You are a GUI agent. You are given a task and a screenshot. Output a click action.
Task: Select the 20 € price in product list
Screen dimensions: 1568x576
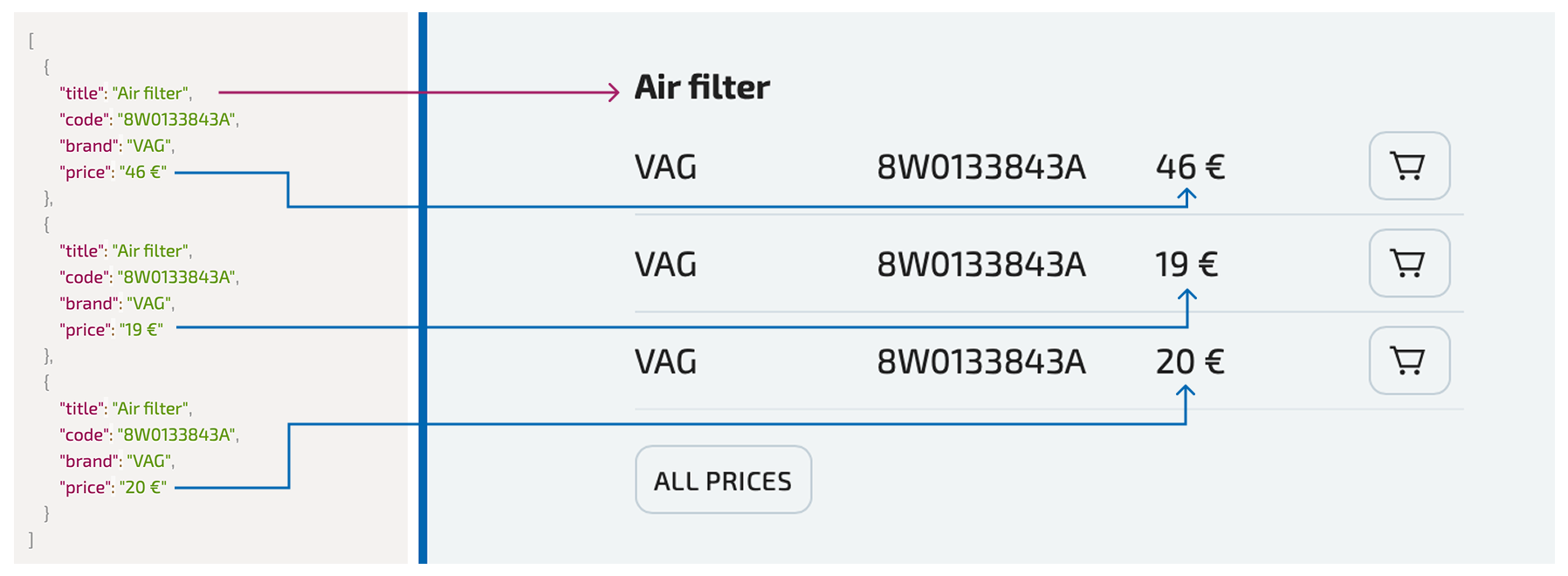tap(1190, 361)
